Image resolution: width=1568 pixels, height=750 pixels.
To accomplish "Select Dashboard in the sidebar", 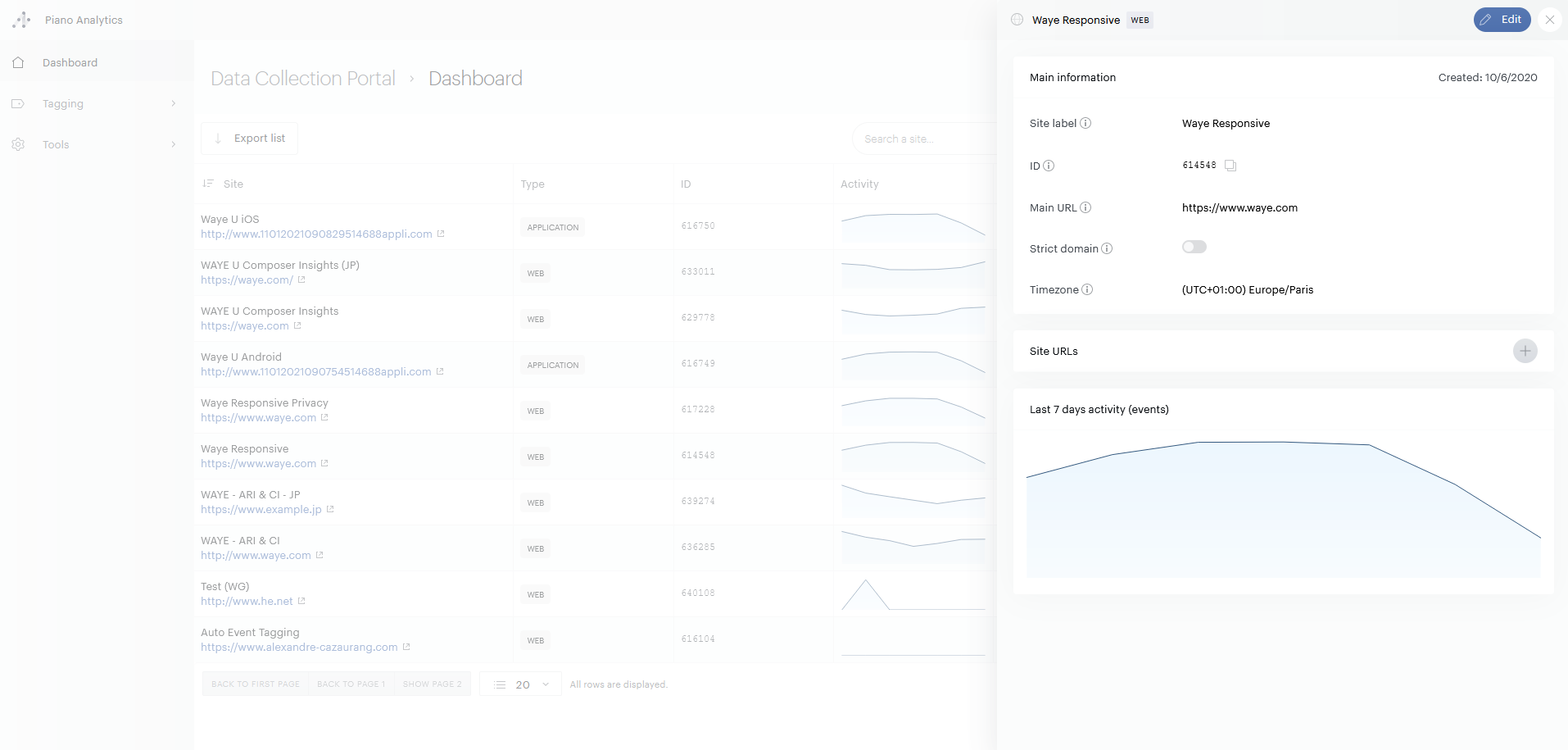I will coord(70,62).
